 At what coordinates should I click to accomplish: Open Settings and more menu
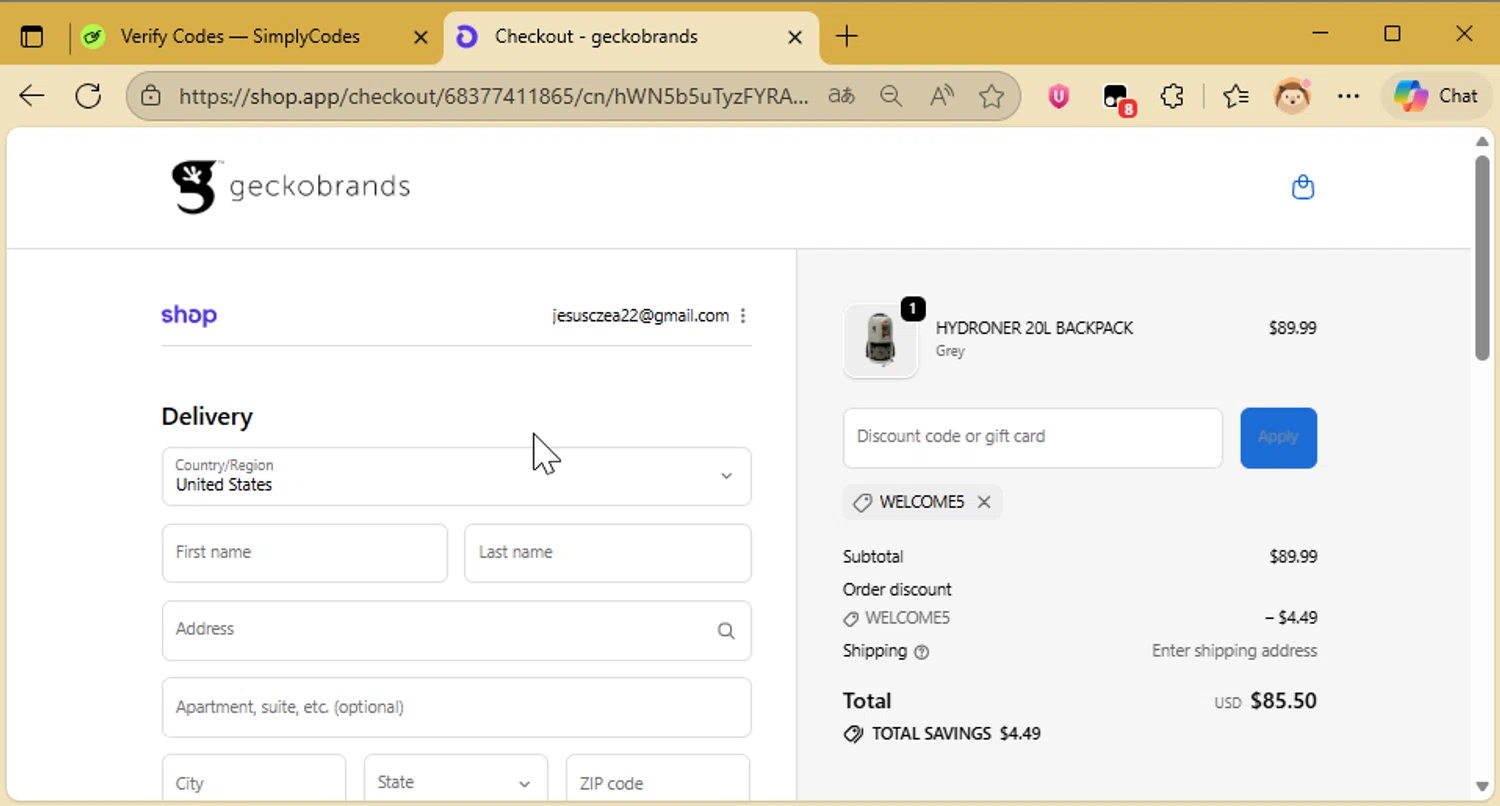click(1349, 96)
